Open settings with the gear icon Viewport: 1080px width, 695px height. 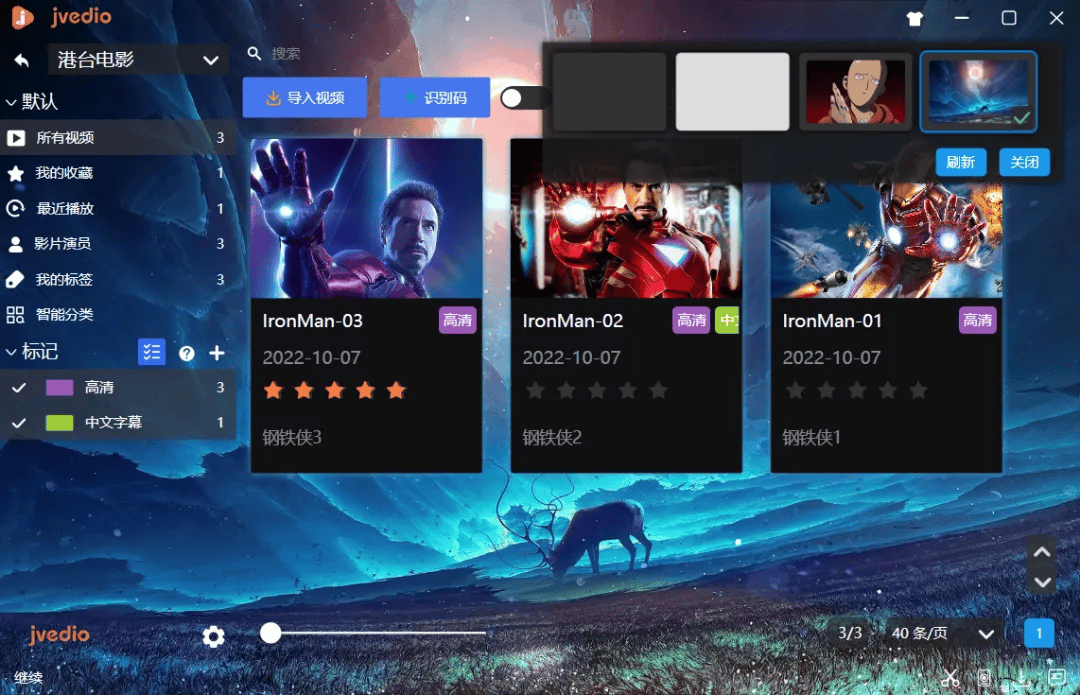coord(213,636)
